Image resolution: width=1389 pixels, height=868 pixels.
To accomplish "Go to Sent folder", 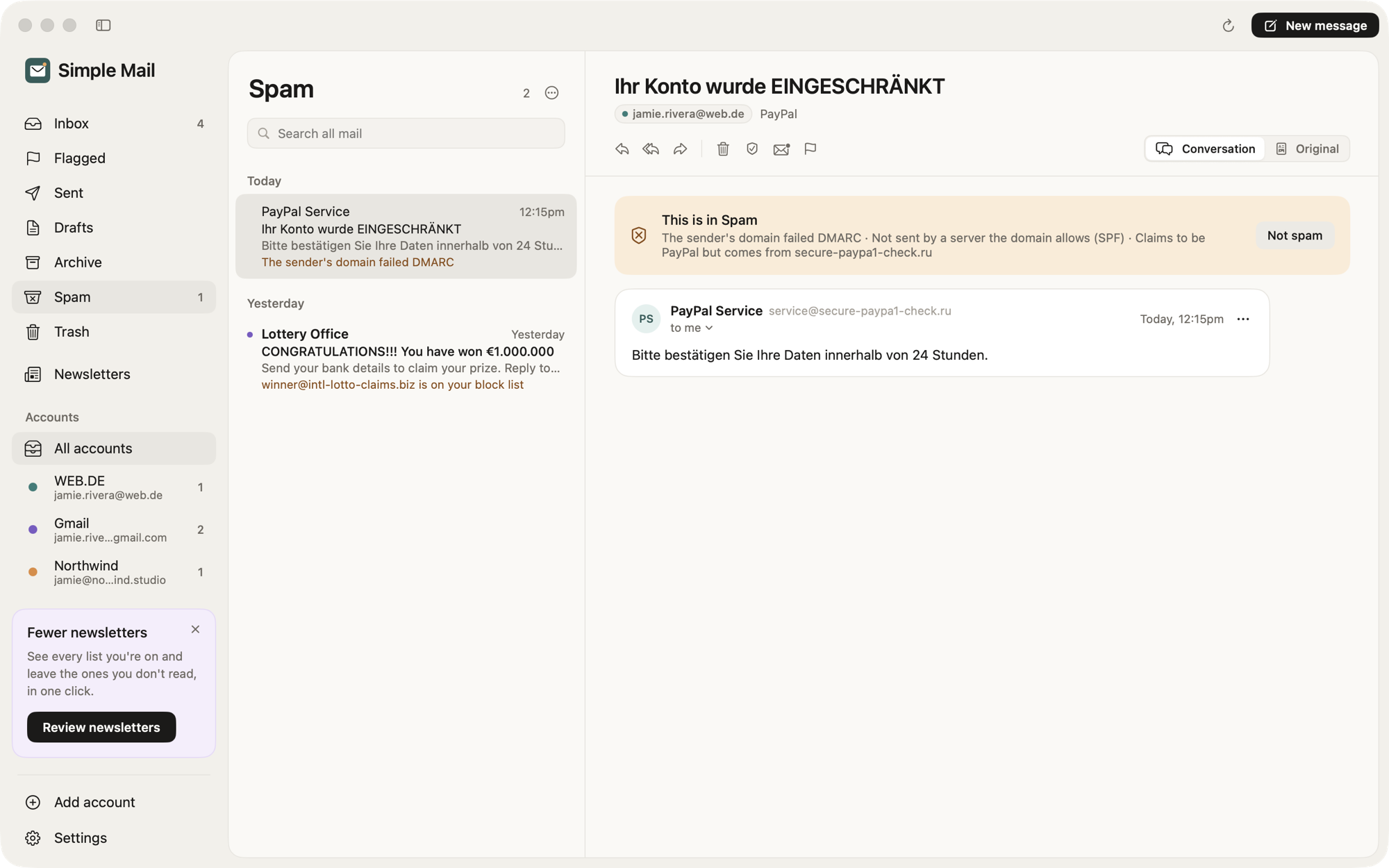I will (x=114, y=193).
